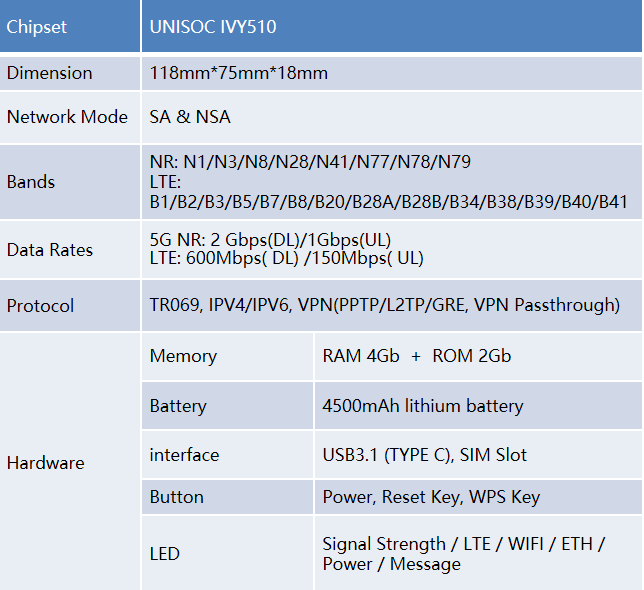Click the LTE bands B1/B2/B3 line
This screenshot has height=590, width=644.
(389, 202)
